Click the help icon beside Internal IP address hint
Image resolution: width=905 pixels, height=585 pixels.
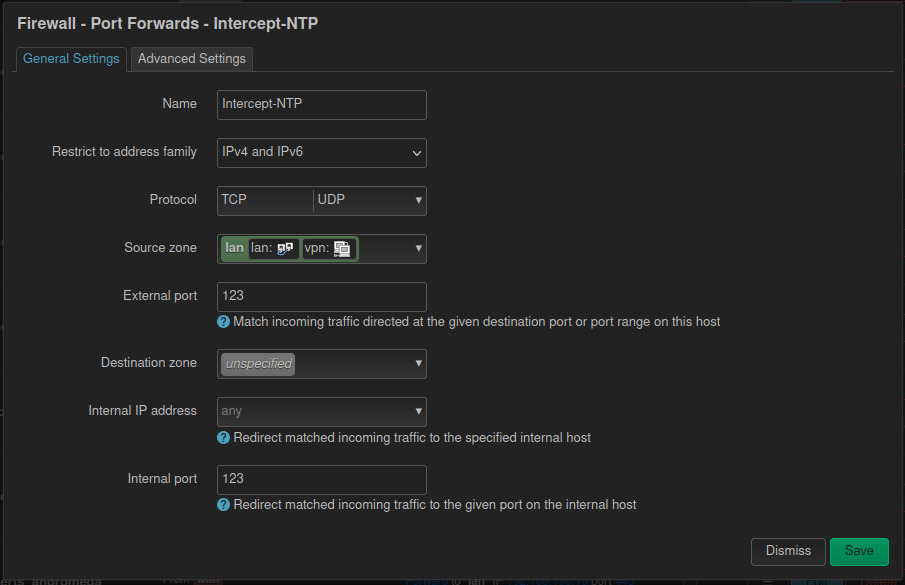(x=223, y=438)
